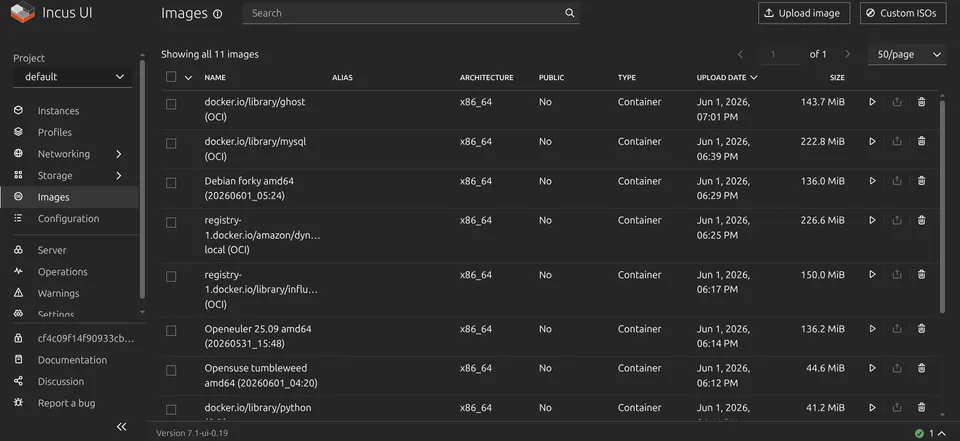Click the Custom ISOs button
Viewport: 960px width, 441px height.
(x=903, y=13)
